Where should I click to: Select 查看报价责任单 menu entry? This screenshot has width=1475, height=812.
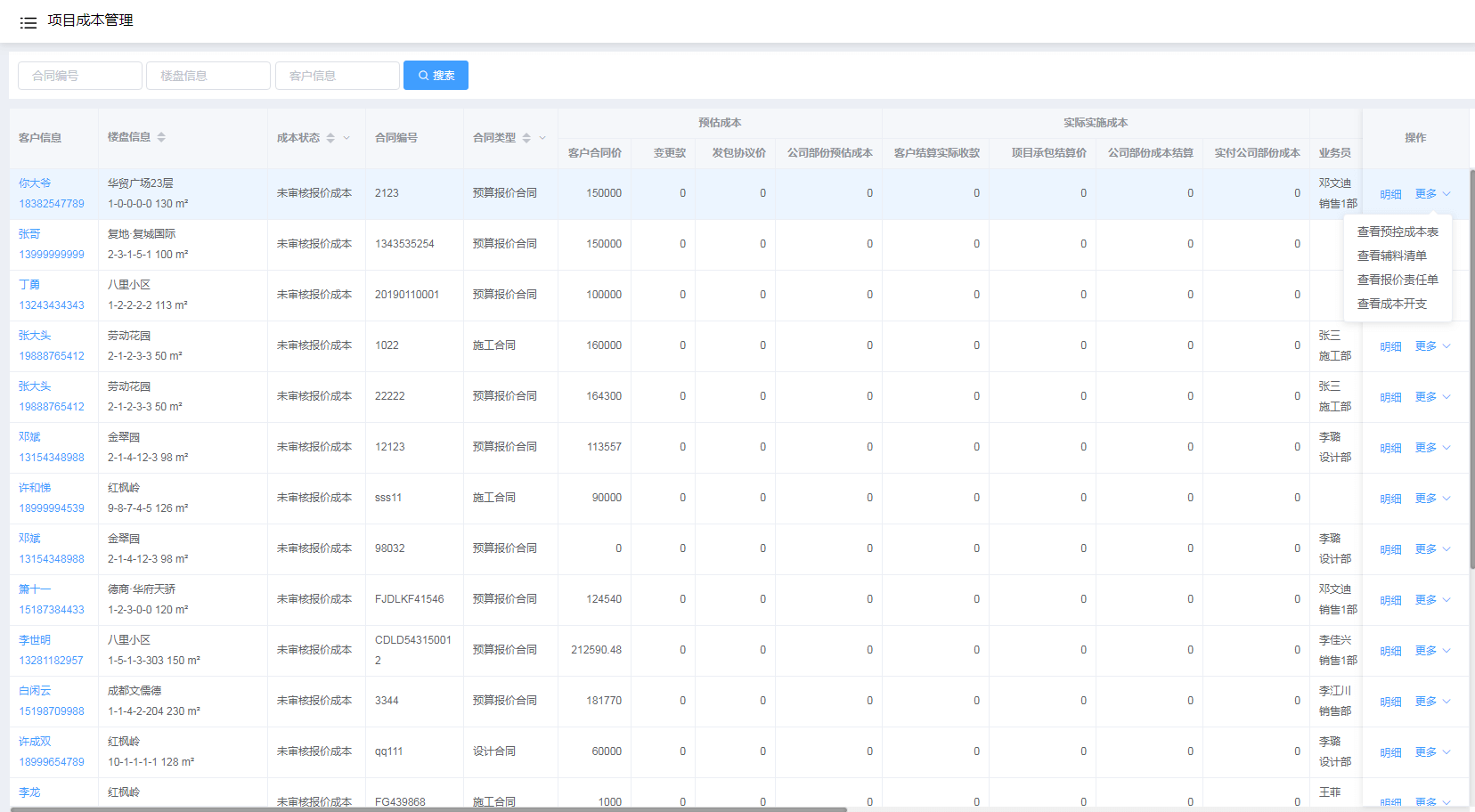(x=1397, y=280)
